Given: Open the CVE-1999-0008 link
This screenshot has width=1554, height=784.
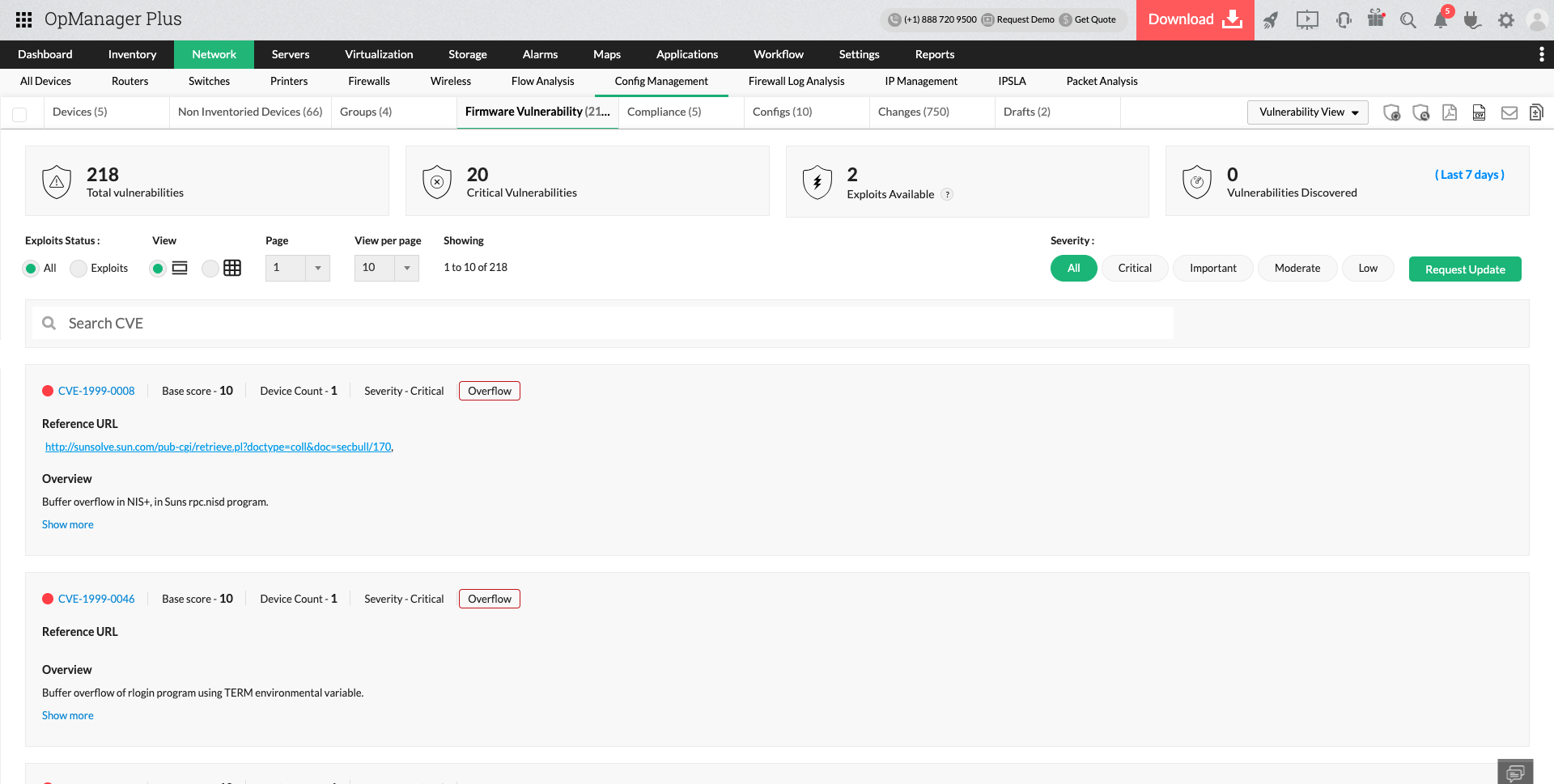Looking at the screenshot, I should tap(96, 392).
